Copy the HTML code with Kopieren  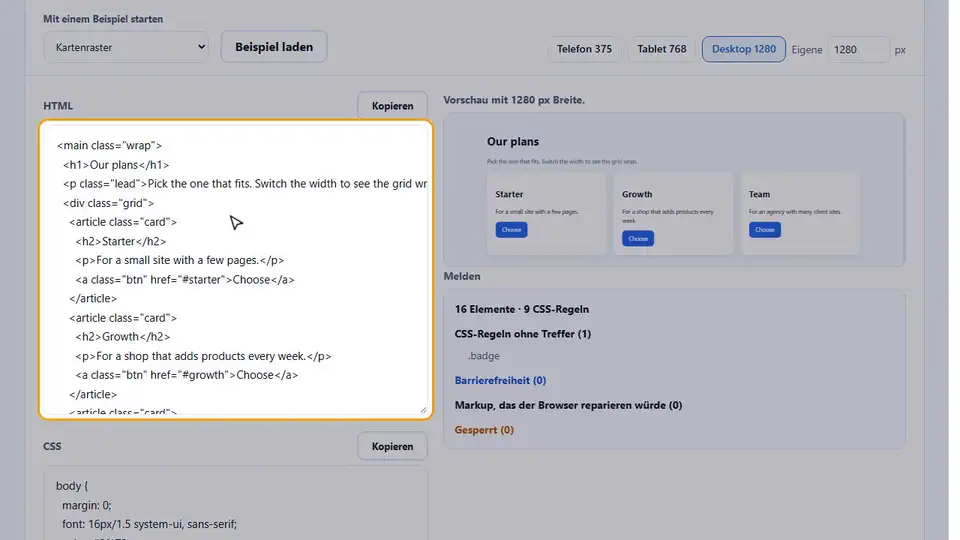tap(392, 106)
